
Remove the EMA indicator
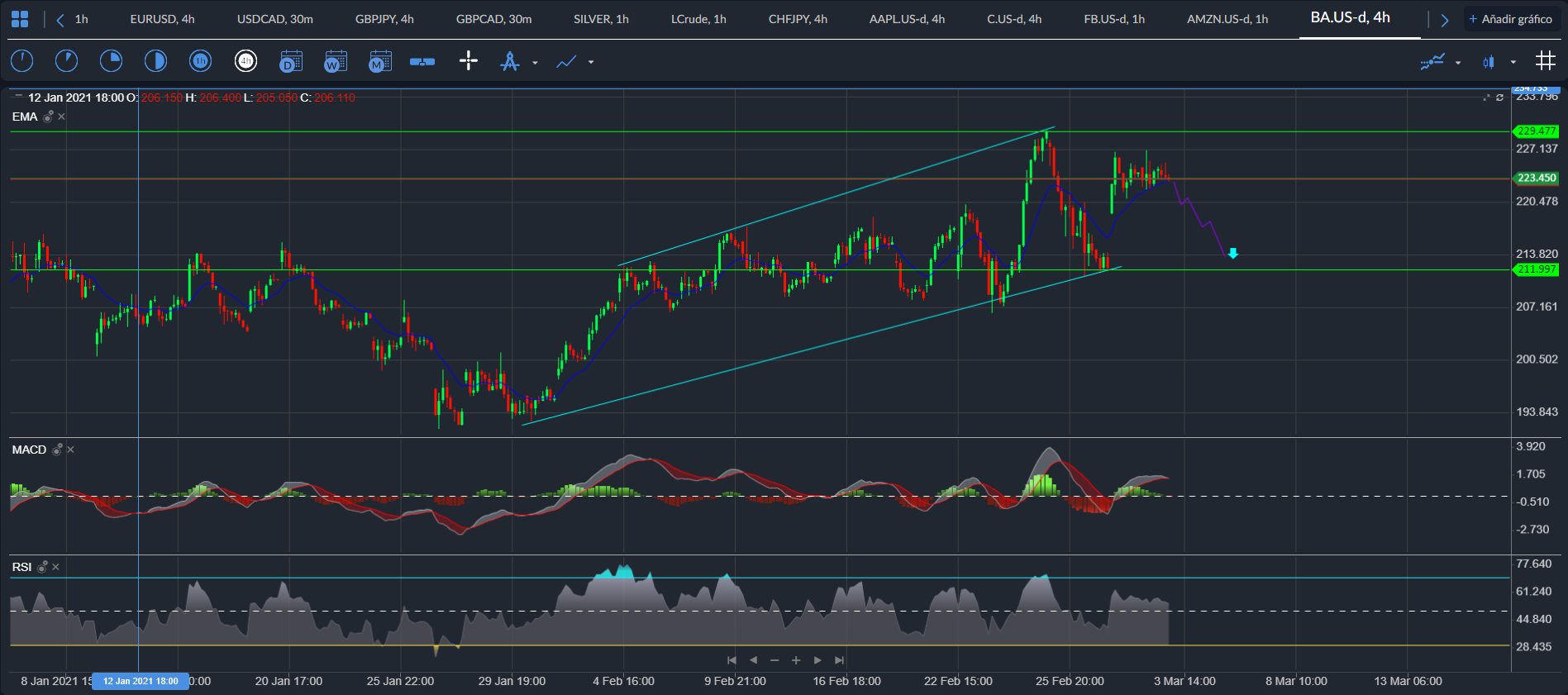[62, 117]
